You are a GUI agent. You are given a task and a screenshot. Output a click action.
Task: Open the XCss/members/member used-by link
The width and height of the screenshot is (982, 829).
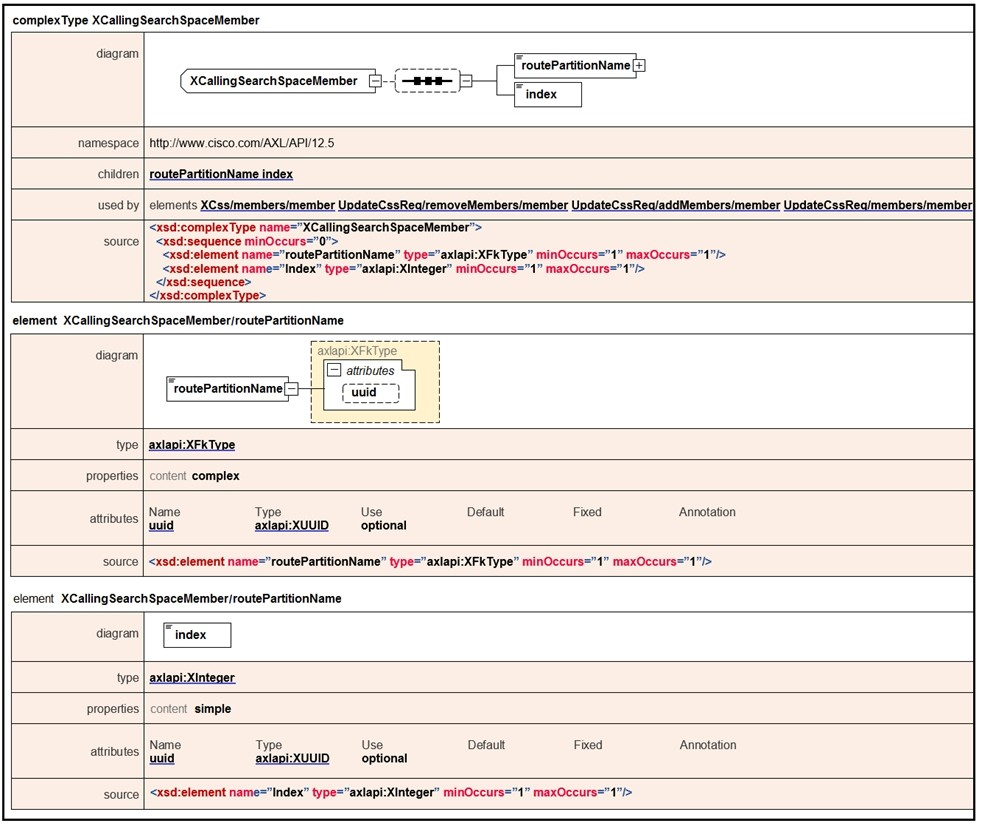coord(267,205)
